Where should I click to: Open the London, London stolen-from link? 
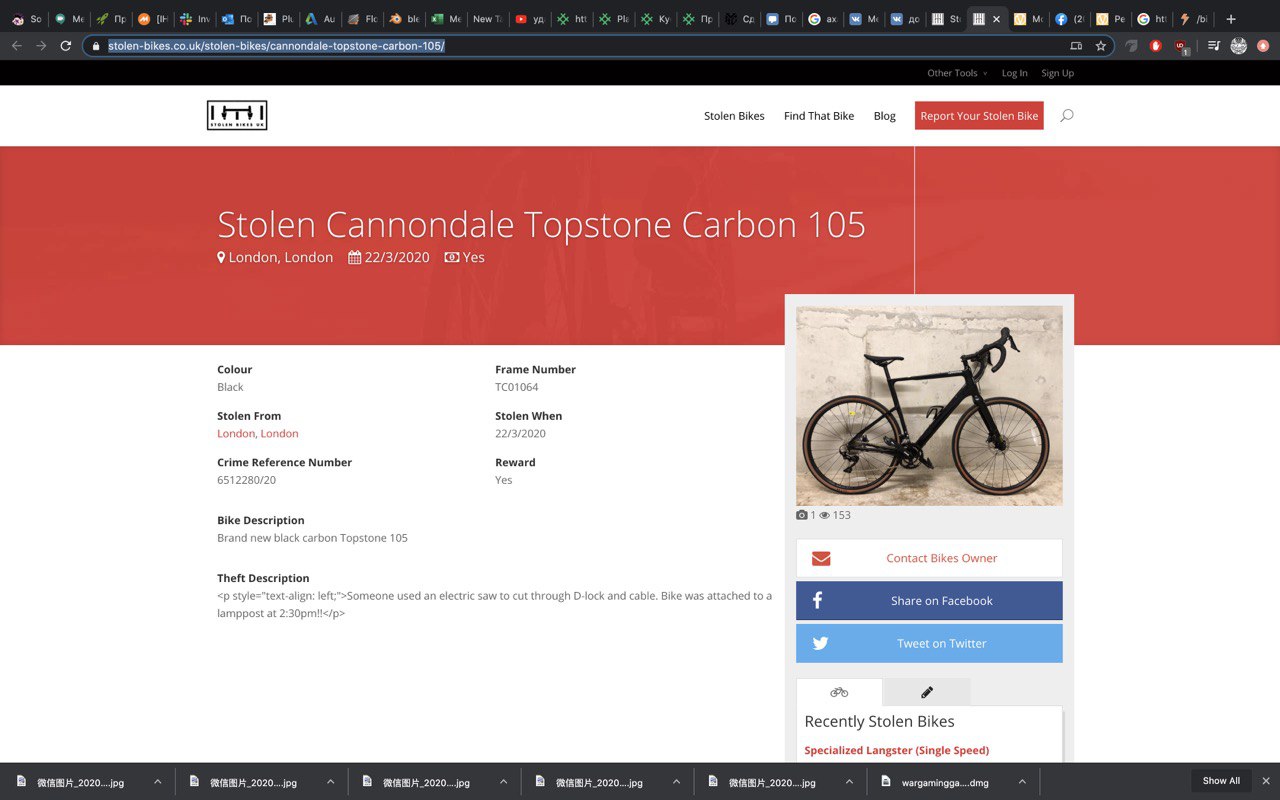point(258,433)
